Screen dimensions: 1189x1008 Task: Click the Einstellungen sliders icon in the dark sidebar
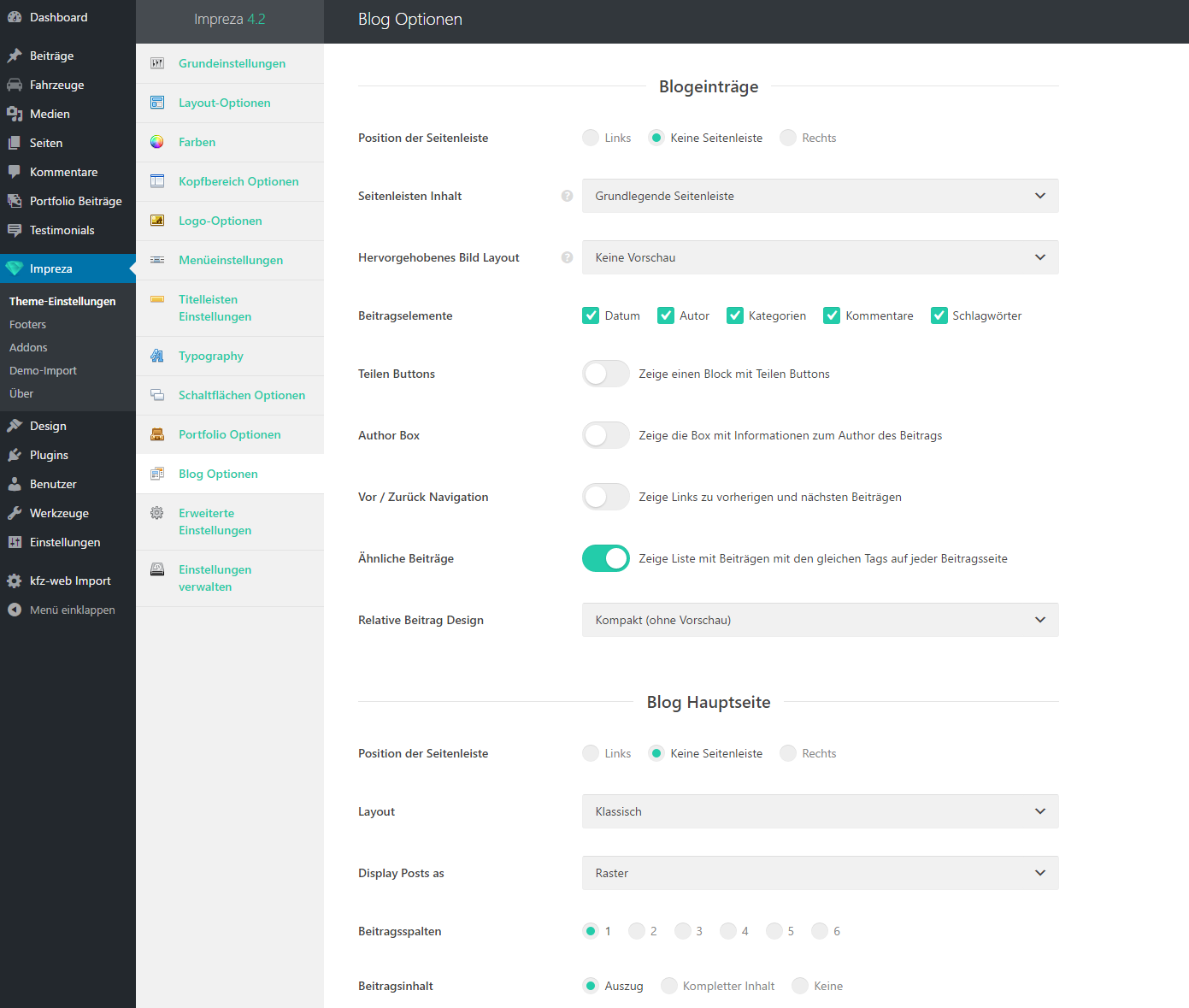coord(15,542)
